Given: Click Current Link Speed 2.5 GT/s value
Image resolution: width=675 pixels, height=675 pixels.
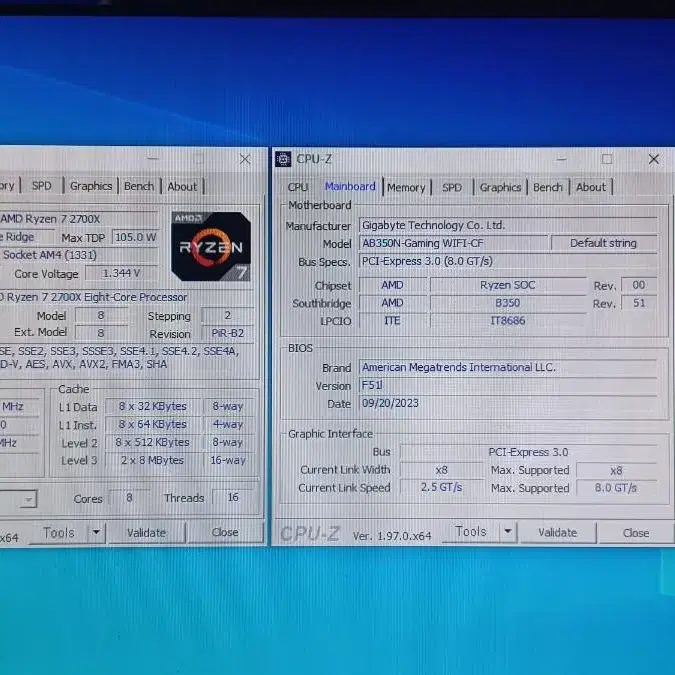Looking at the screenshot, I should coord(442,487).
